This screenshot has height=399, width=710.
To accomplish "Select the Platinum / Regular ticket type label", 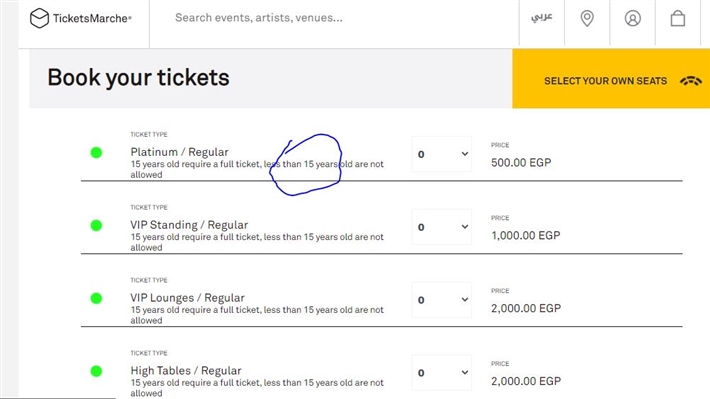I will coord(179,152).
